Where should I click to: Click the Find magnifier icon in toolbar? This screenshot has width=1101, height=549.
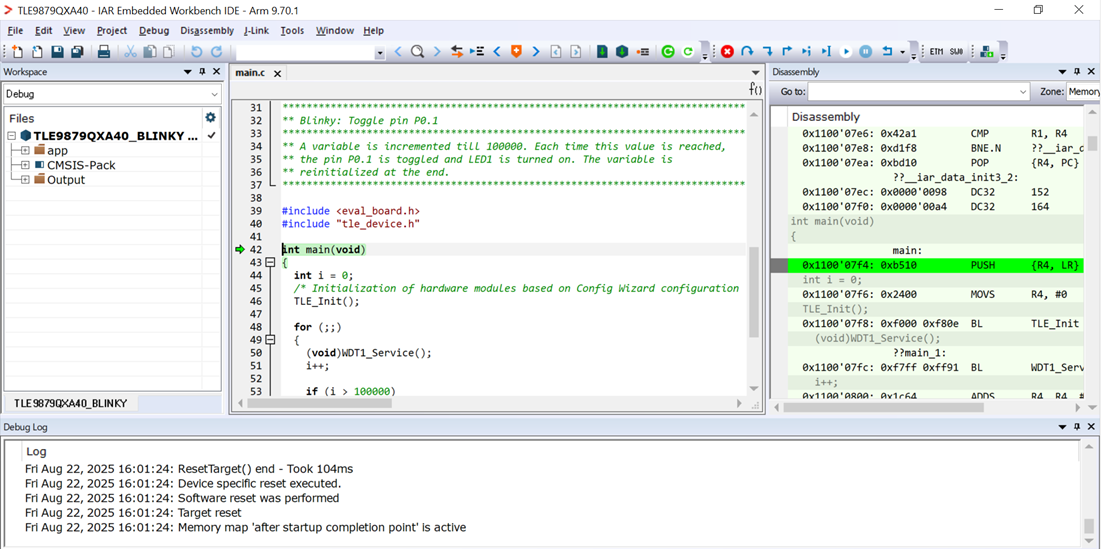417,52
